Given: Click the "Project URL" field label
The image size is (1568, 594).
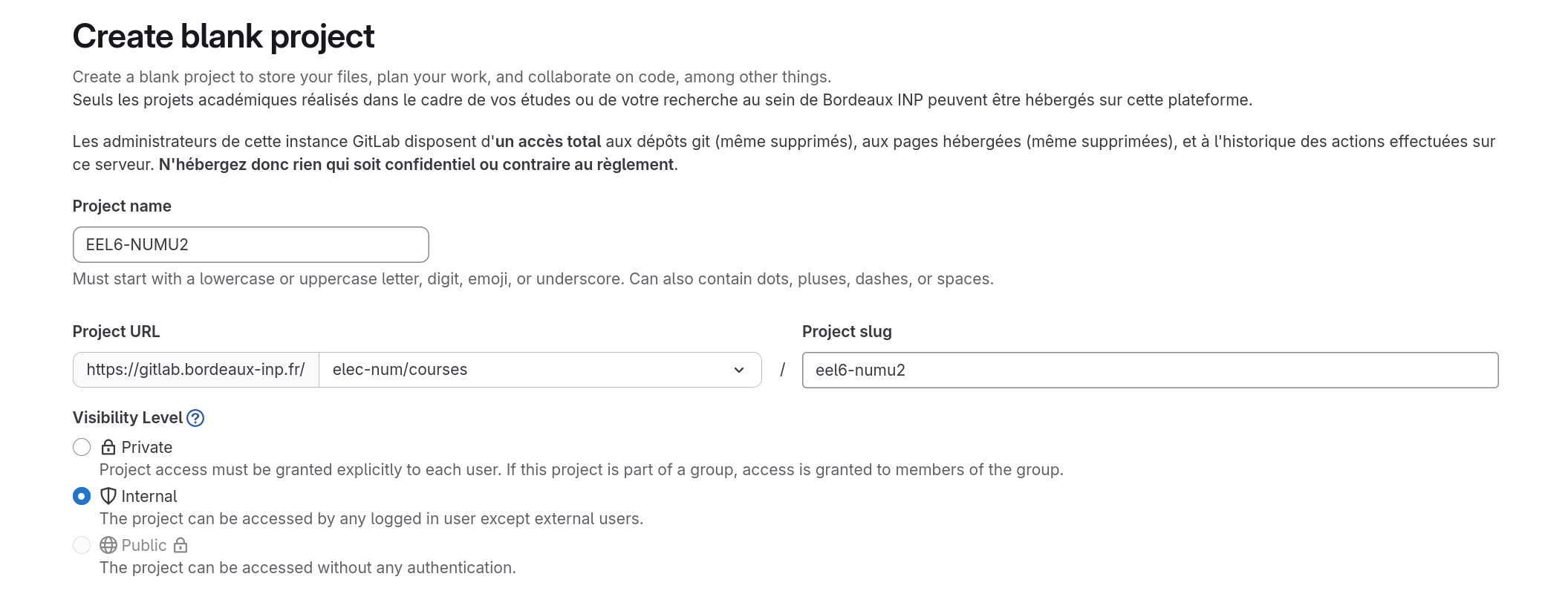Looking at the screenshot, I should point(116,331).
